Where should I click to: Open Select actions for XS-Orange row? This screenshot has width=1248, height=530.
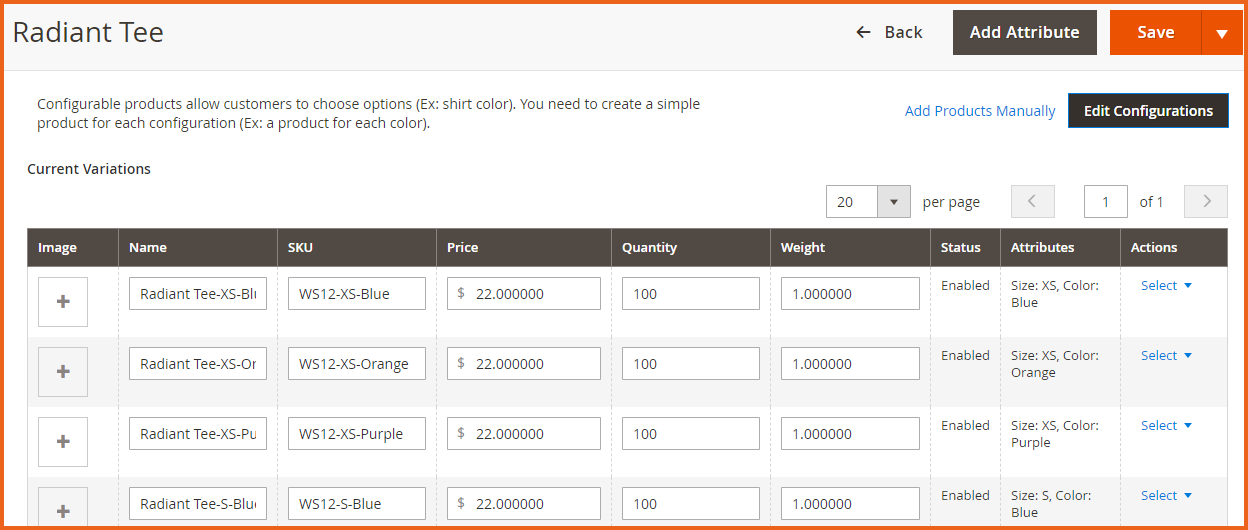1166,356
